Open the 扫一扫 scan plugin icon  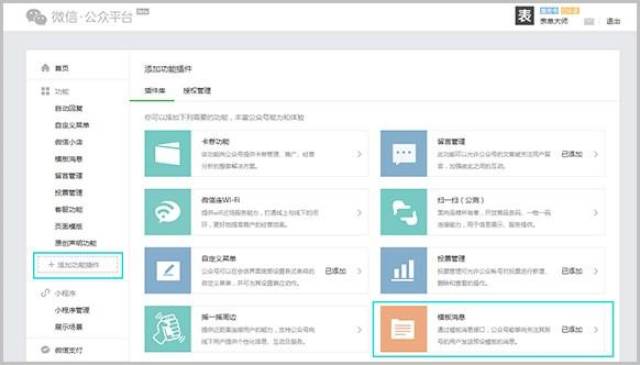pos(404,212)
